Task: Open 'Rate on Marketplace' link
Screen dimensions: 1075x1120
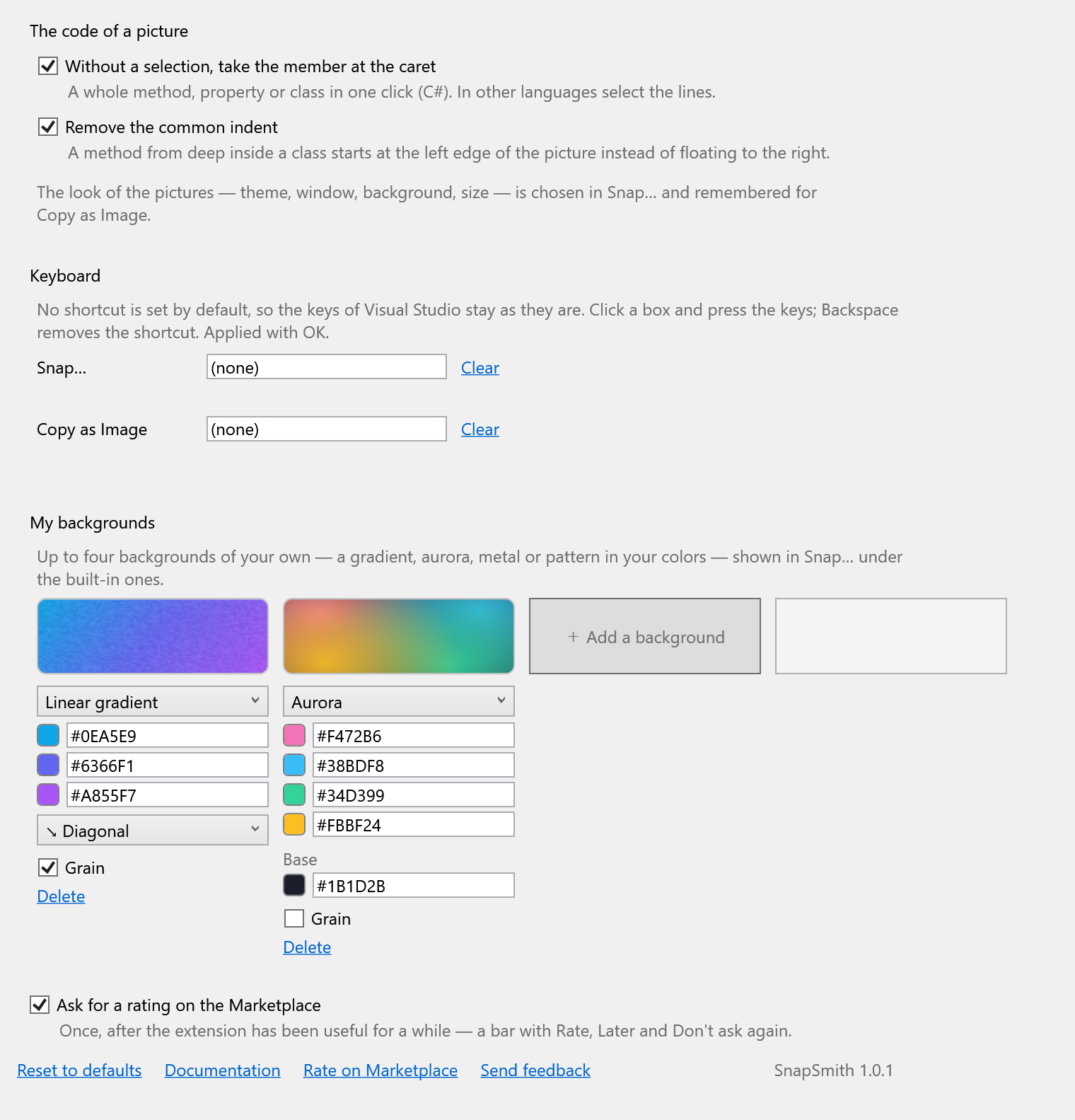Action: (x=380, y=1070)
